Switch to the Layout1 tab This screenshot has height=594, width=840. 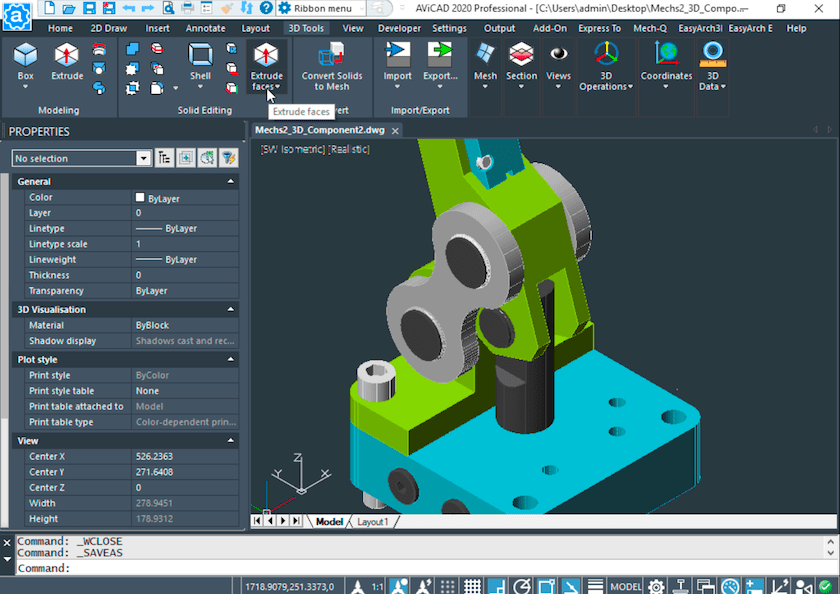372,521
